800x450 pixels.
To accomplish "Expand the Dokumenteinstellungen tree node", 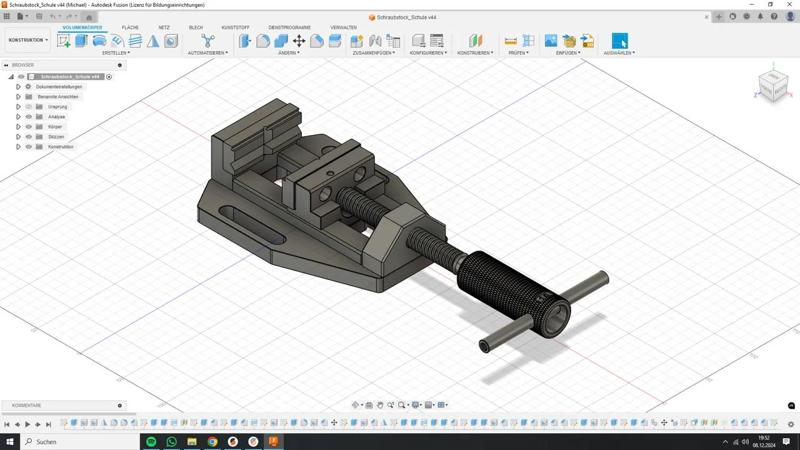I will point(18,87).
